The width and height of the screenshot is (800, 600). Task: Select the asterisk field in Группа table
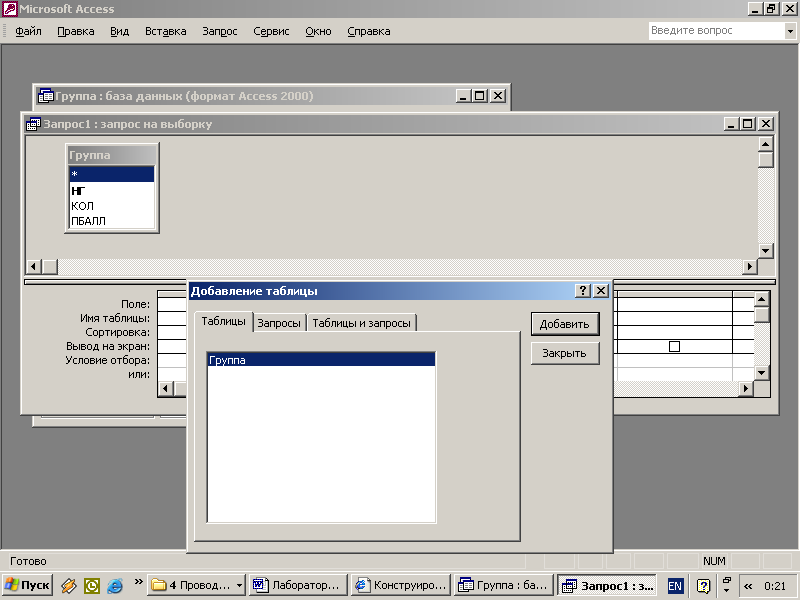[x=112, y=174]
